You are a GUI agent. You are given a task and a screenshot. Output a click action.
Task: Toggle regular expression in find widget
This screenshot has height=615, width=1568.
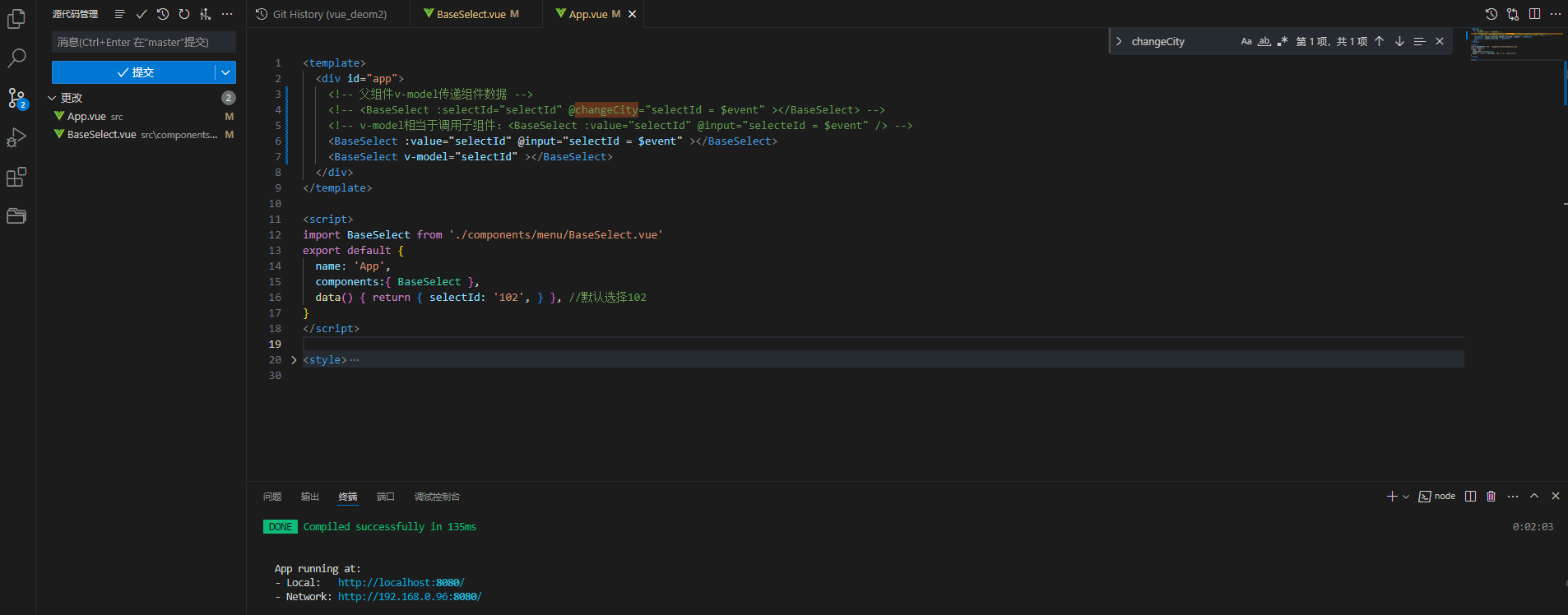coord(1283,41)
